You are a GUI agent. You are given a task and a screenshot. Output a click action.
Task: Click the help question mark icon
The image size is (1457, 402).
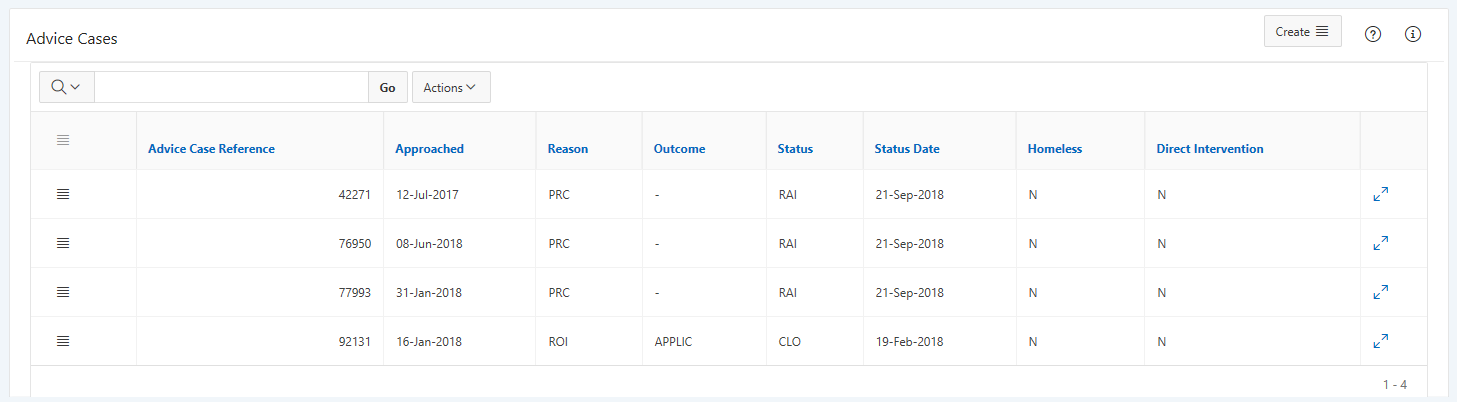tap(1373, 34)
